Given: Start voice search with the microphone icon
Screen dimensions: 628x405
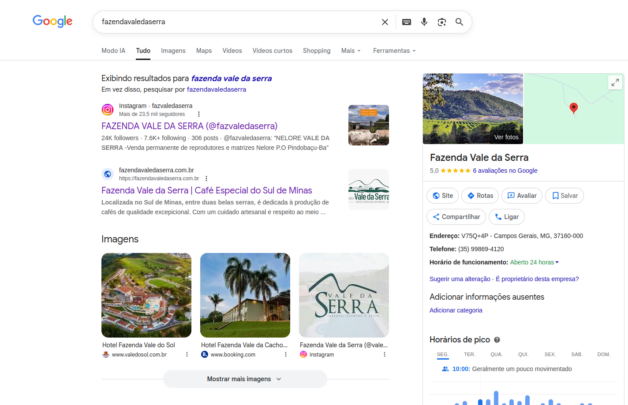Looking at the screenshot, I should pos(424,21).
